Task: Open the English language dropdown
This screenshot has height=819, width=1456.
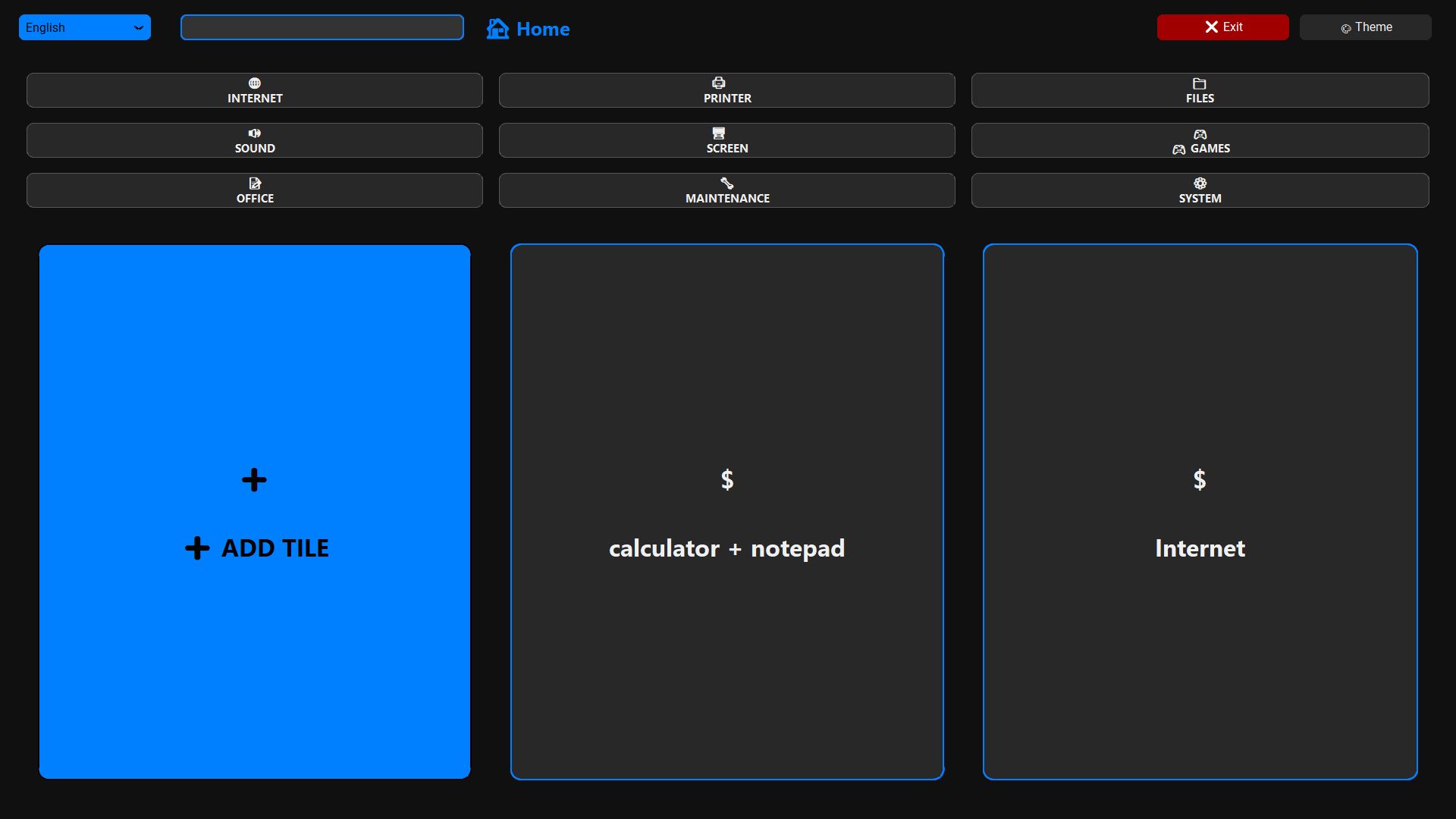Action: [x=84, y=27]
